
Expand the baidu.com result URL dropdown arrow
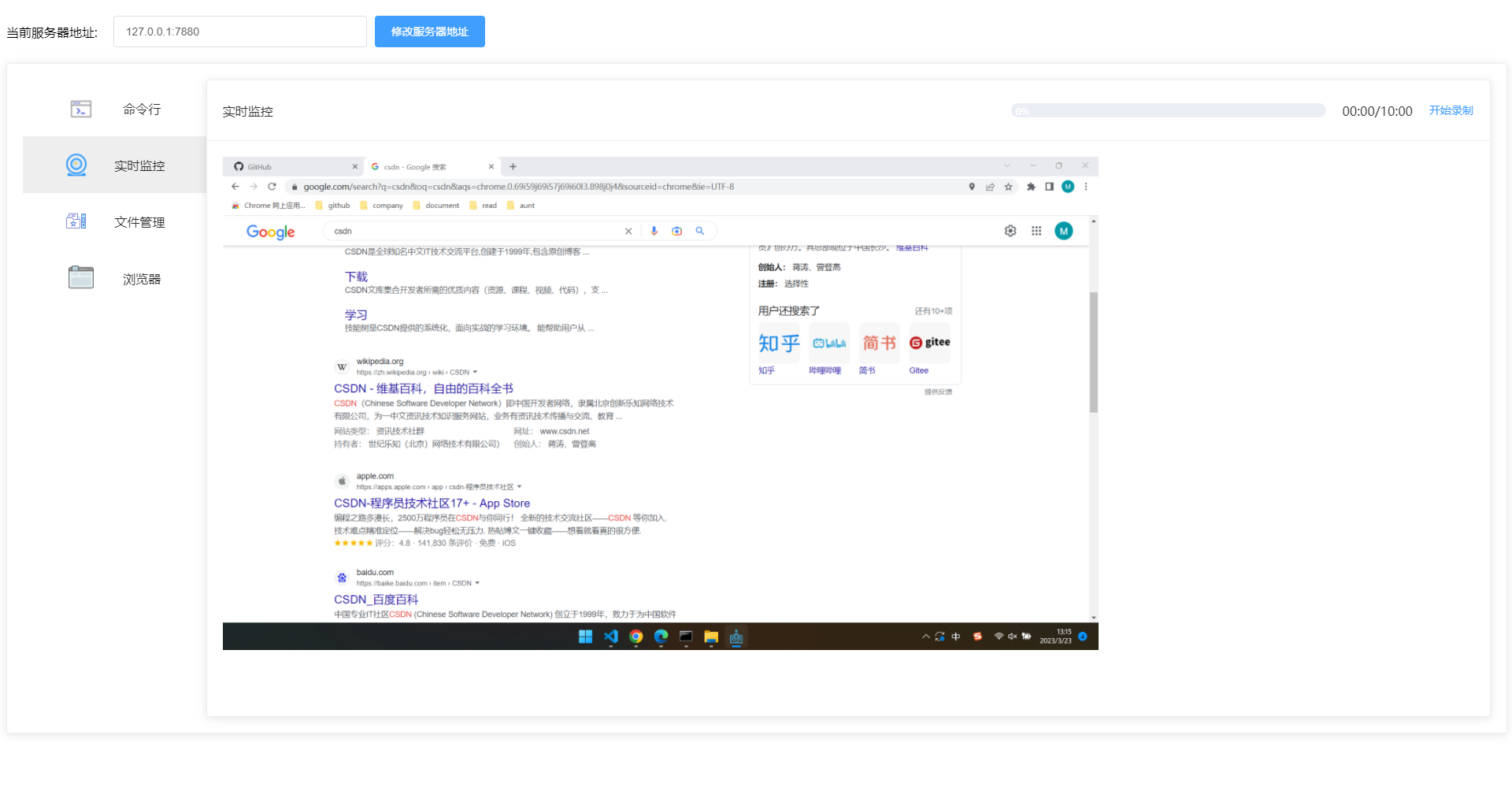477,583
